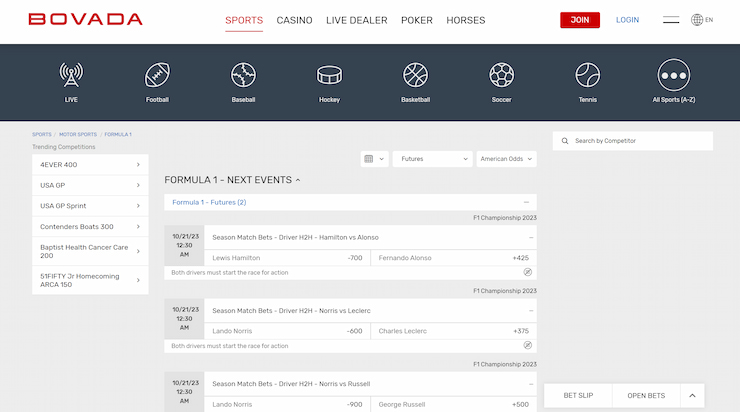Click stats icon in Norris vs Leclerc row
This screenshot has height=412, width=740.
point(528,345)
